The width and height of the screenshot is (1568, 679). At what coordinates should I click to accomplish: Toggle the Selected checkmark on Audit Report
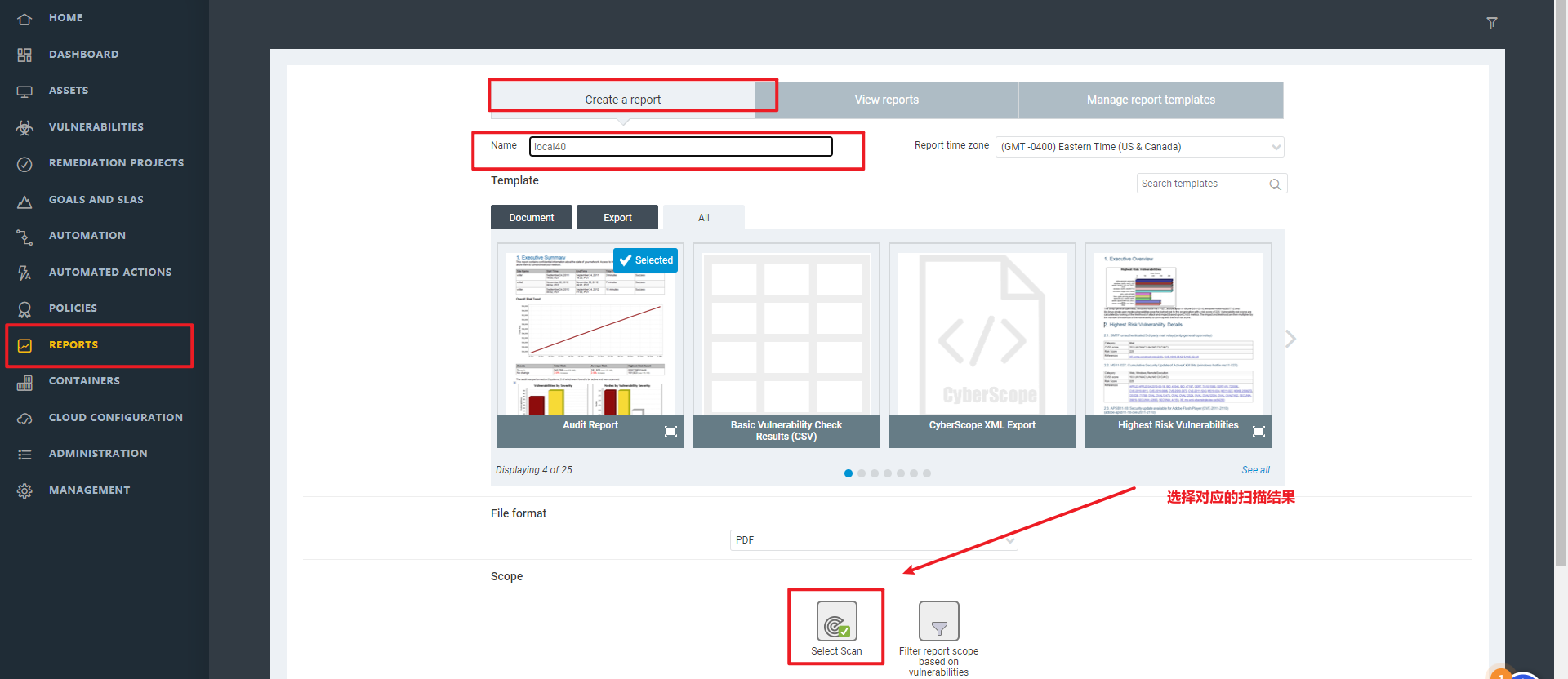[x=646, y=260]
